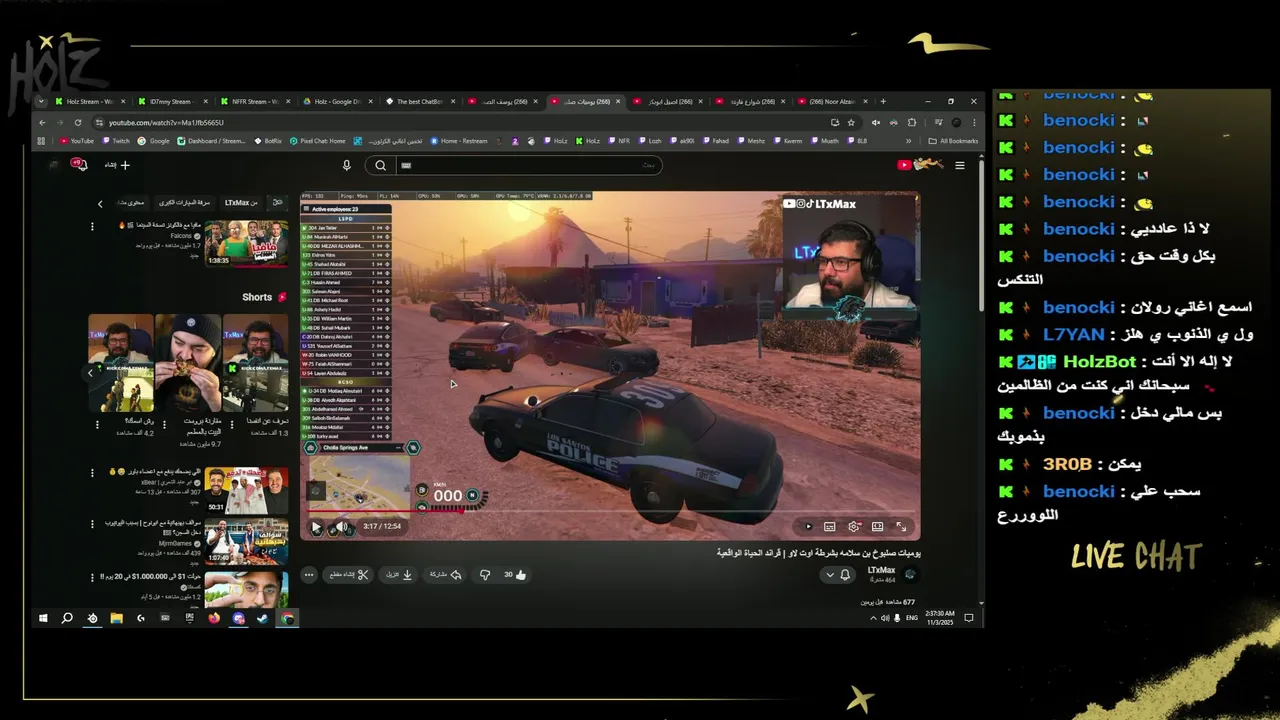Toggle autoplay switch in video player
Image resolution: width=1280 pixels, height=720 pixels.
pos(808,526)
